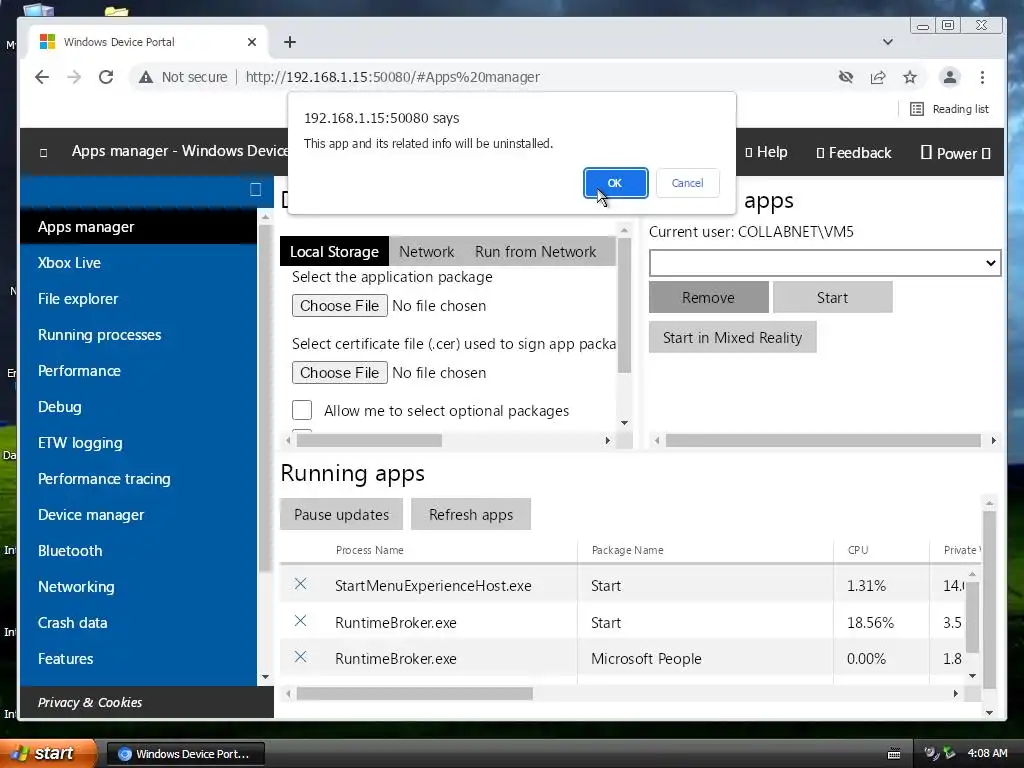Sort by Package Name column header
The width and height of the screenshot is (1024, 768).
click(628, 550)
